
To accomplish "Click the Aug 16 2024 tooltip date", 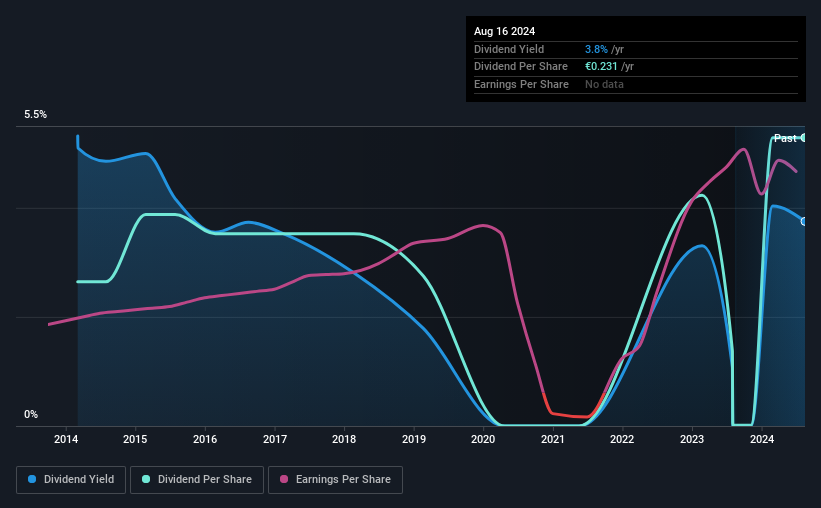I will point(504,31).
